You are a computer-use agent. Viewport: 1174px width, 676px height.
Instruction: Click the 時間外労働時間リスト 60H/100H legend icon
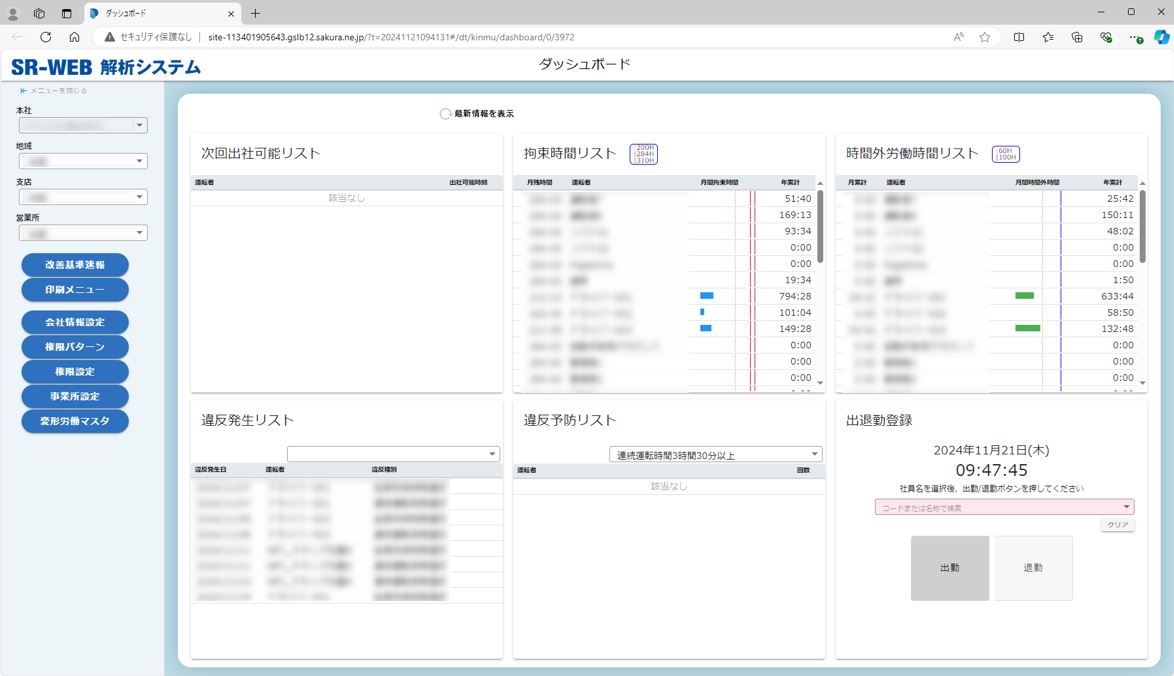(1005, 154)
